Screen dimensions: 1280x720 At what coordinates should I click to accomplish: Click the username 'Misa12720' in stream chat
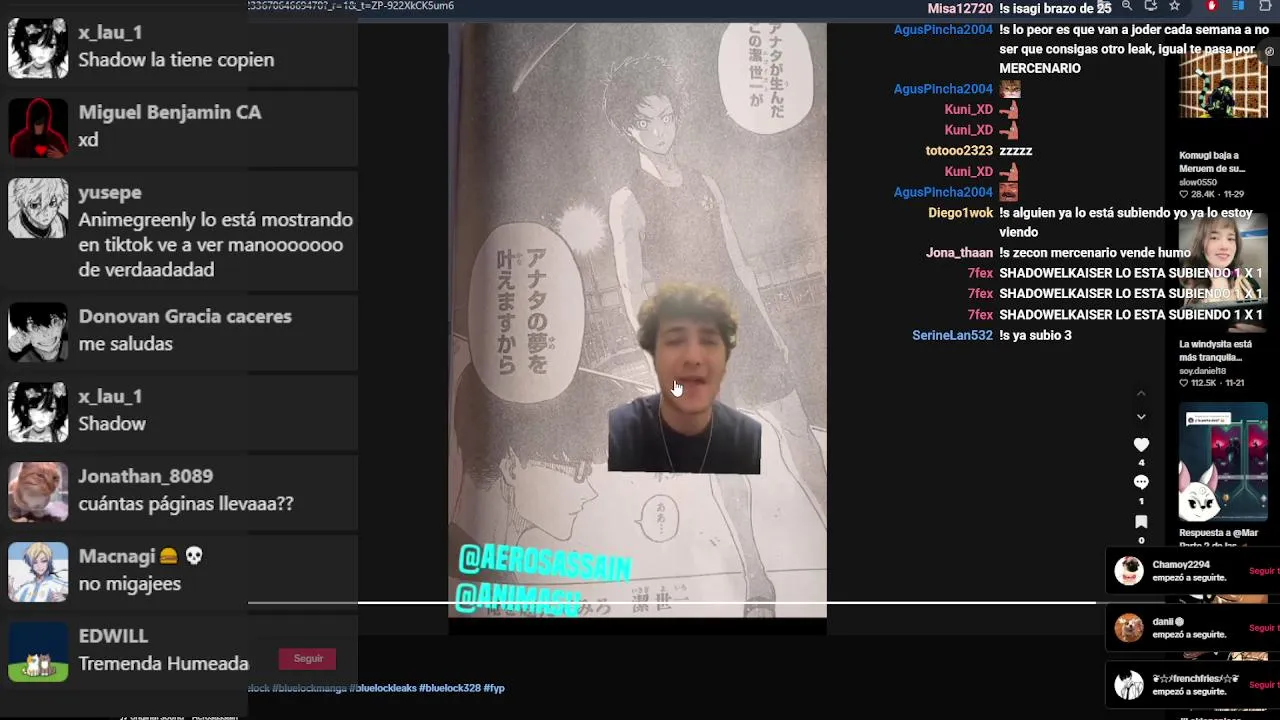(960, 8)
